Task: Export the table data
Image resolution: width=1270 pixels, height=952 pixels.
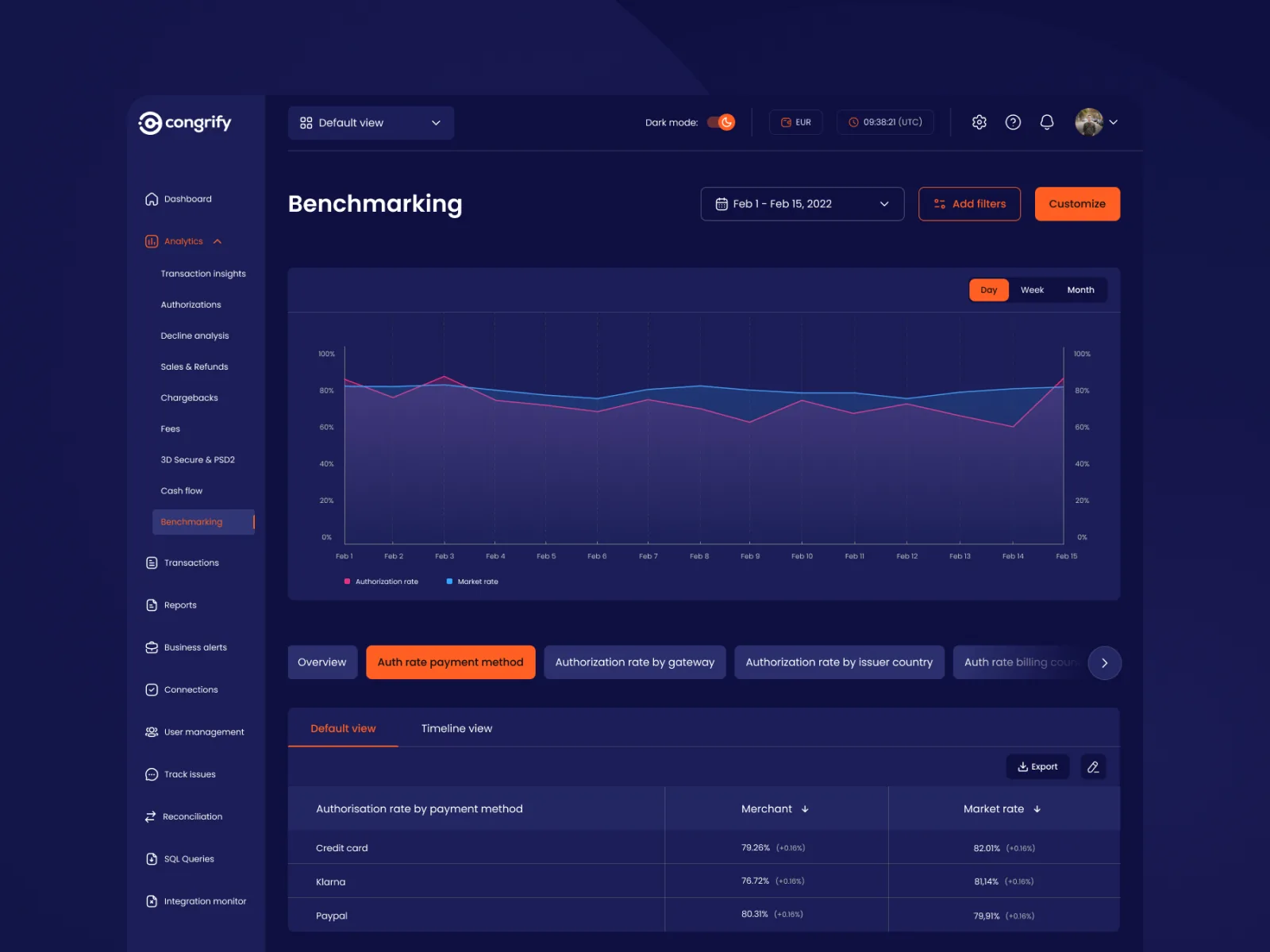Action: (x=1037, y=766)
